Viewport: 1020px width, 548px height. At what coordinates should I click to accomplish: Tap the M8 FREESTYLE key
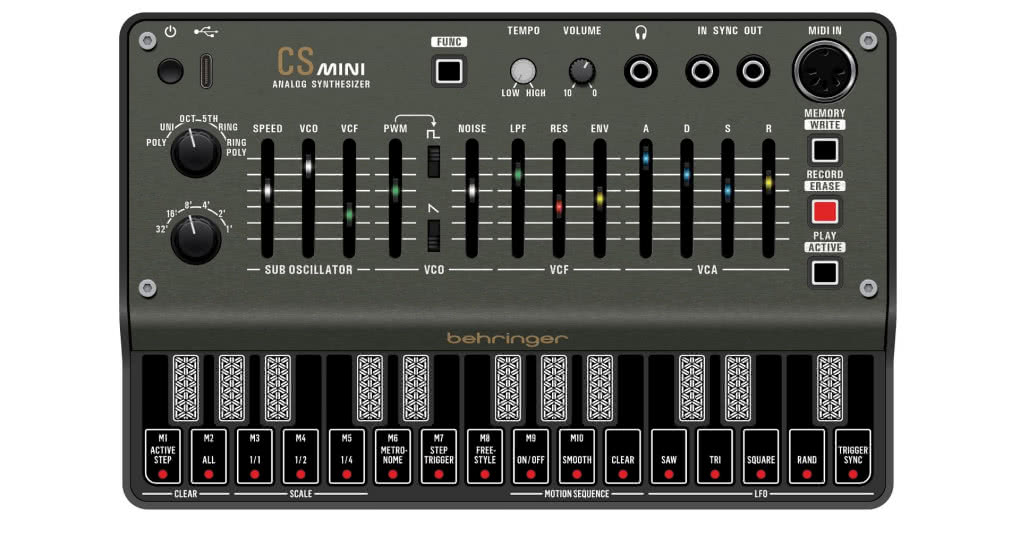pos(485,456)
